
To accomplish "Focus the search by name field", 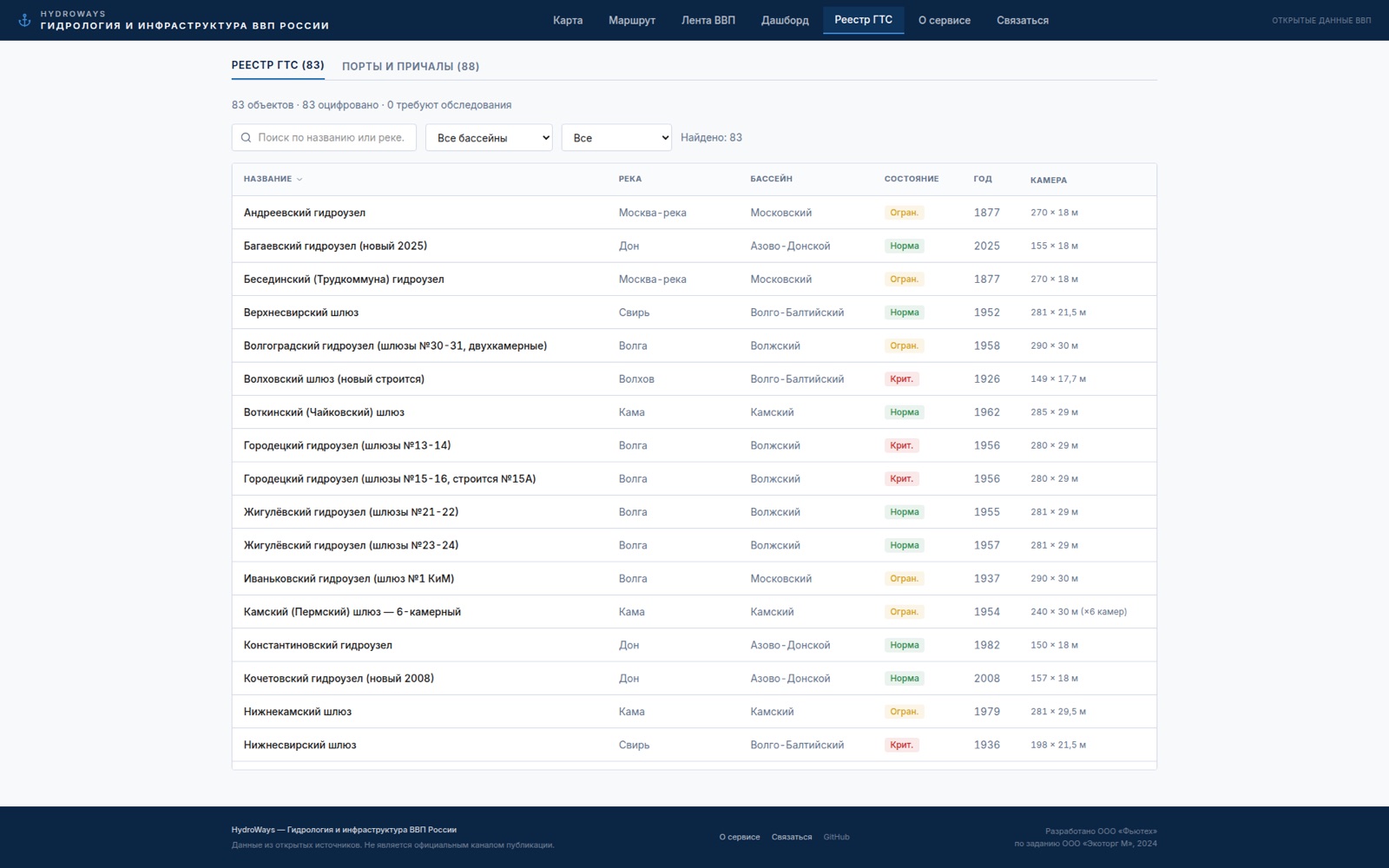I will click(x=324, y=137).
